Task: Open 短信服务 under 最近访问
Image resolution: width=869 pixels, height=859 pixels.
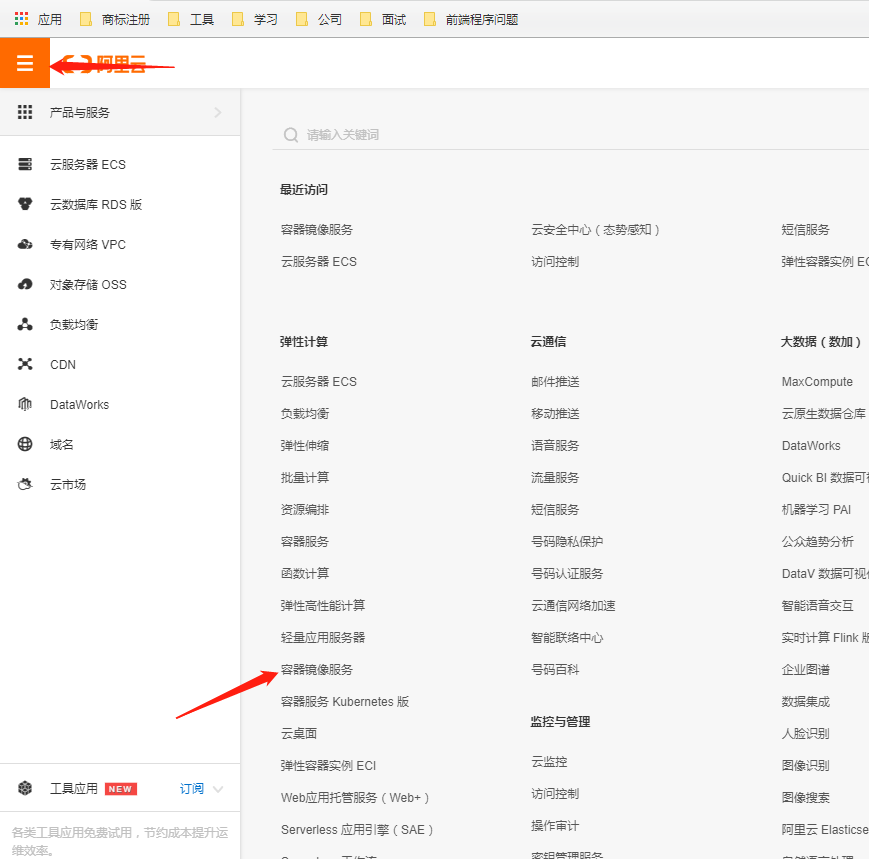Action: 805,229
